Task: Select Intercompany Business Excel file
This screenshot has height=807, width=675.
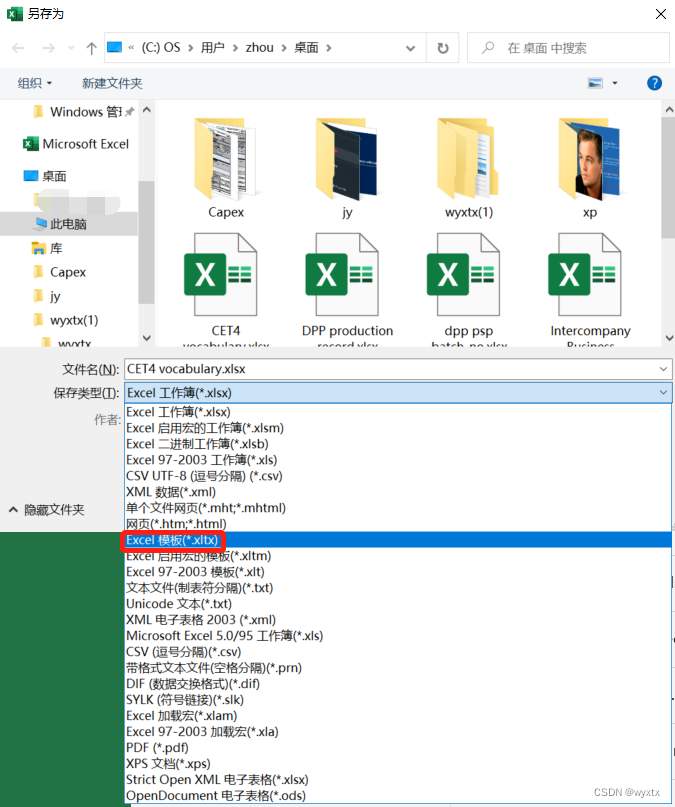Action: (590, 289)
